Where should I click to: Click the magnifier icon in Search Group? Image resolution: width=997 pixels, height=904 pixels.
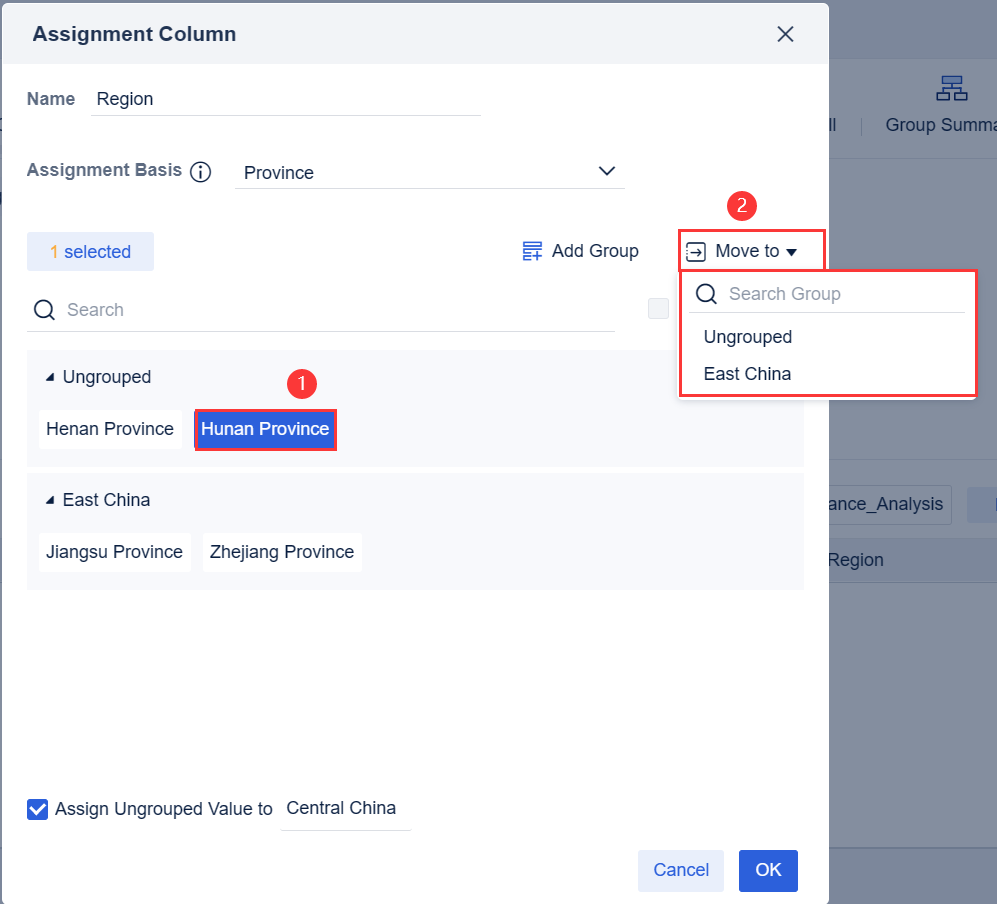[x=706, y=293]
